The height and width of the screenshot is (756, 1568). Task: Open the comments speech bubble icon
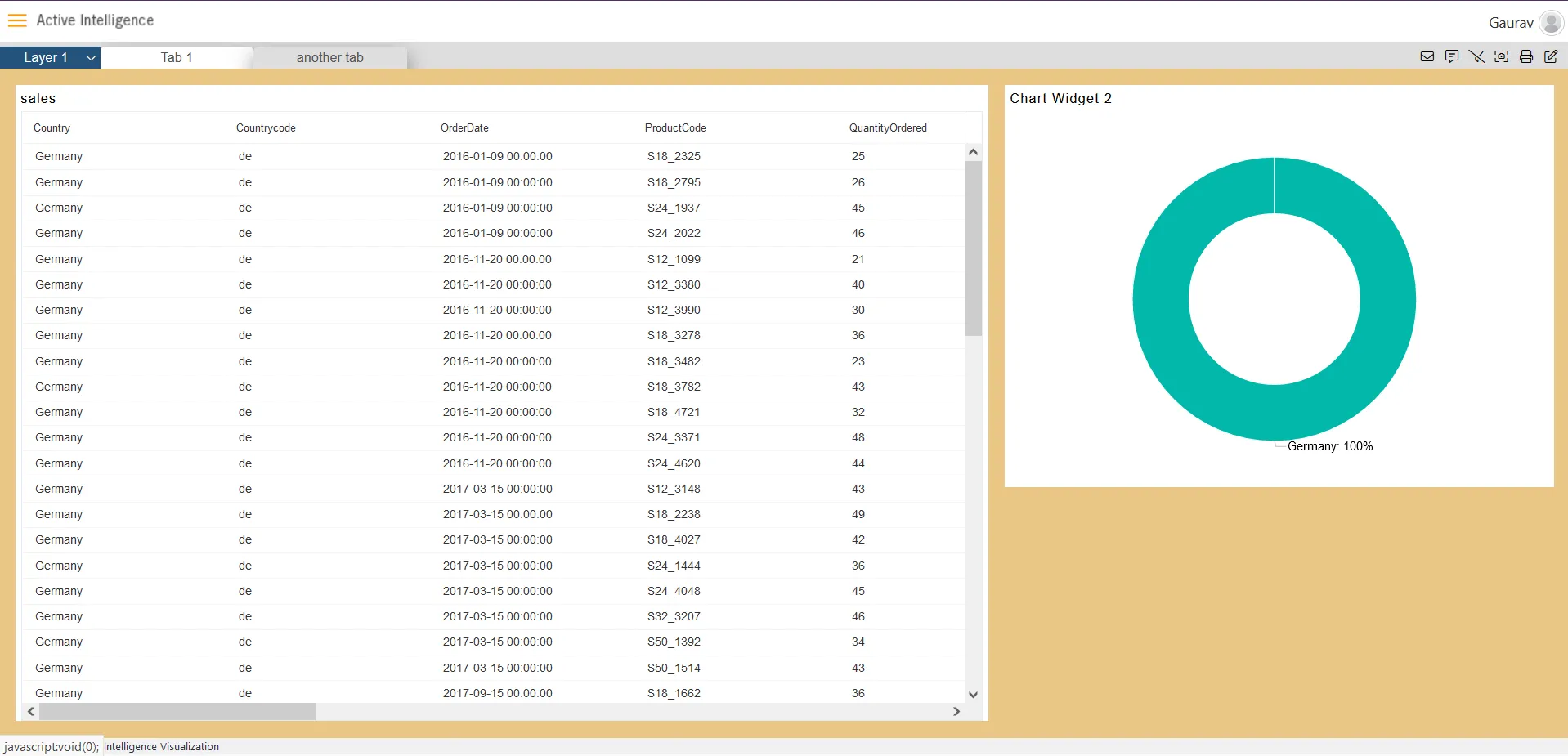coord(1452,56)
